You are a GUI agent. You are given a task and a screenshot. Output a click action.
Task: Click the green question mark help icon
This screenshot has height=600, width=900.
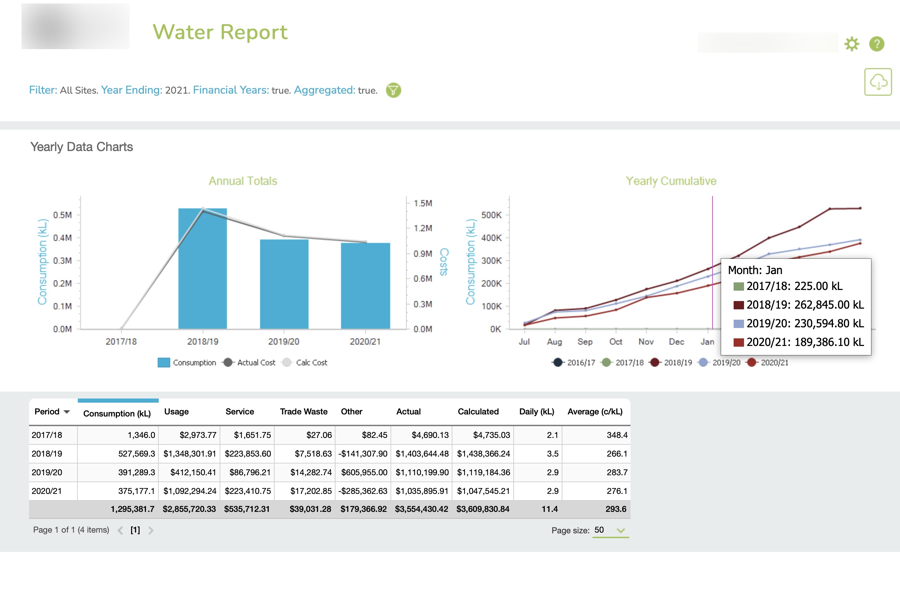(x=875, y=44)
